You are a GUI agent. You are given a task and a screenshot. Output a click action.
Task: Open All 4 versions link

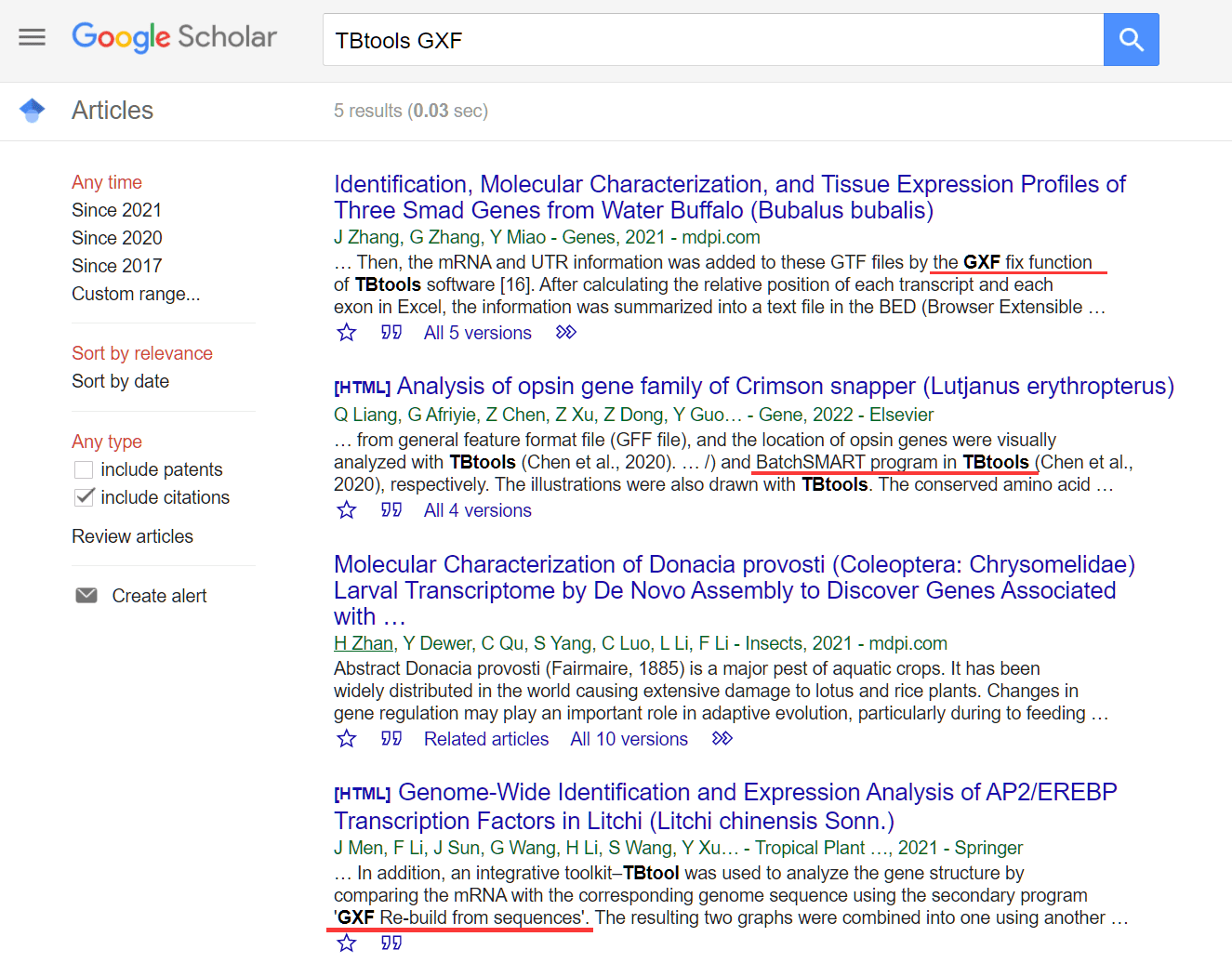[x=478, y=510]
